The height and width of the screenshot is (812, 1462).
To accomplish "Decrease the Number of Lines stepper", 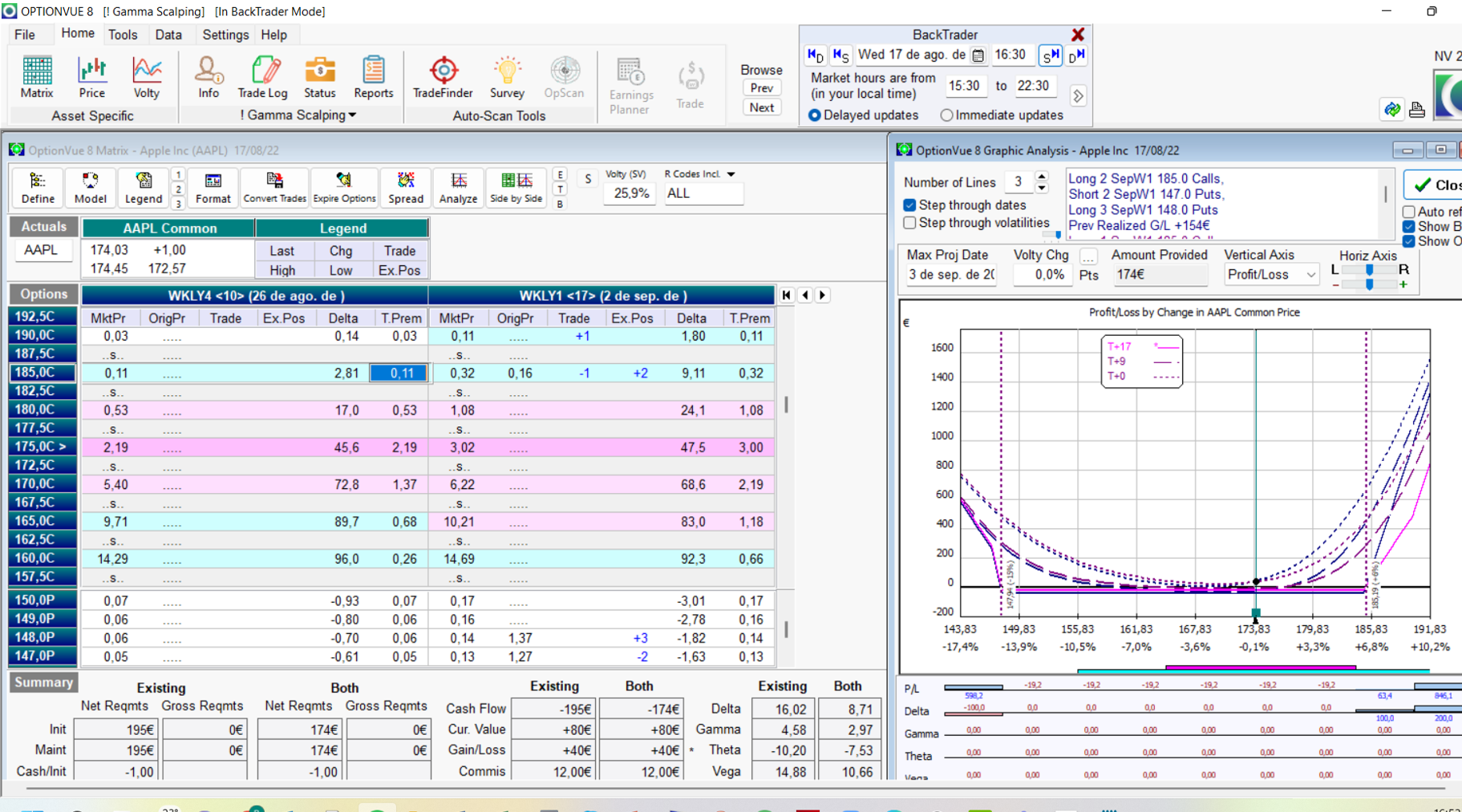I will (x=1042, y=188).
